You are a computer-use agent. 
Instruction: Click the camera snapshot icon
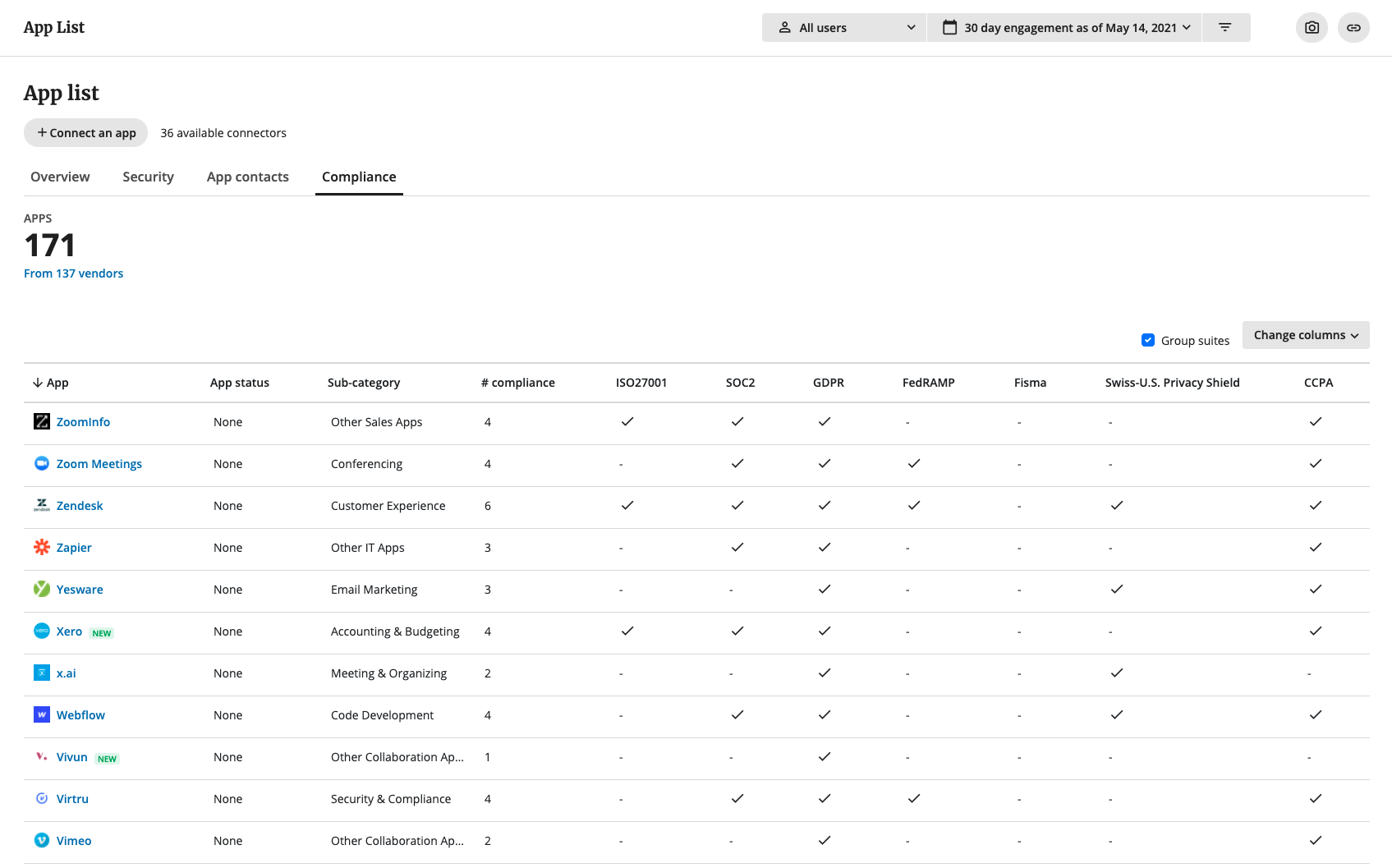pyautogui.click(x=1312, y=28)
